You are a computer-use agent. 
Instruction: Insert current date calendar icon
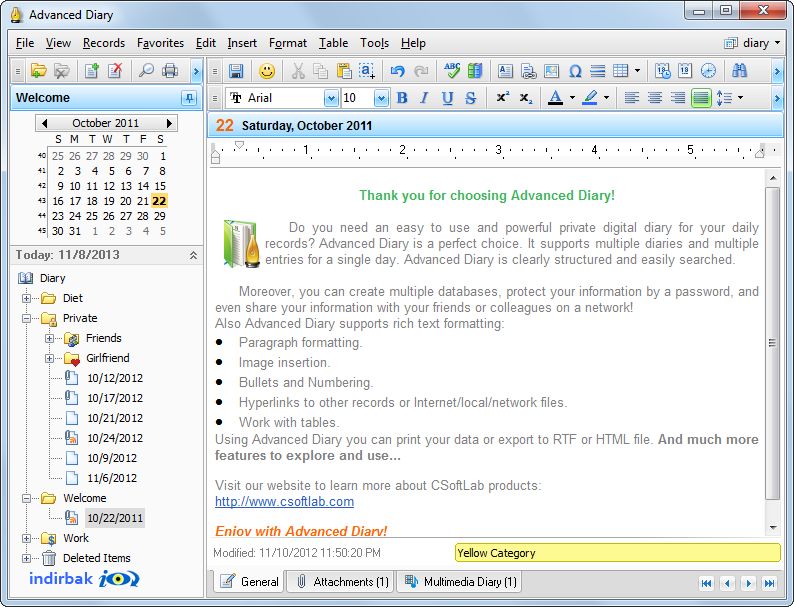tap(685, 71)
